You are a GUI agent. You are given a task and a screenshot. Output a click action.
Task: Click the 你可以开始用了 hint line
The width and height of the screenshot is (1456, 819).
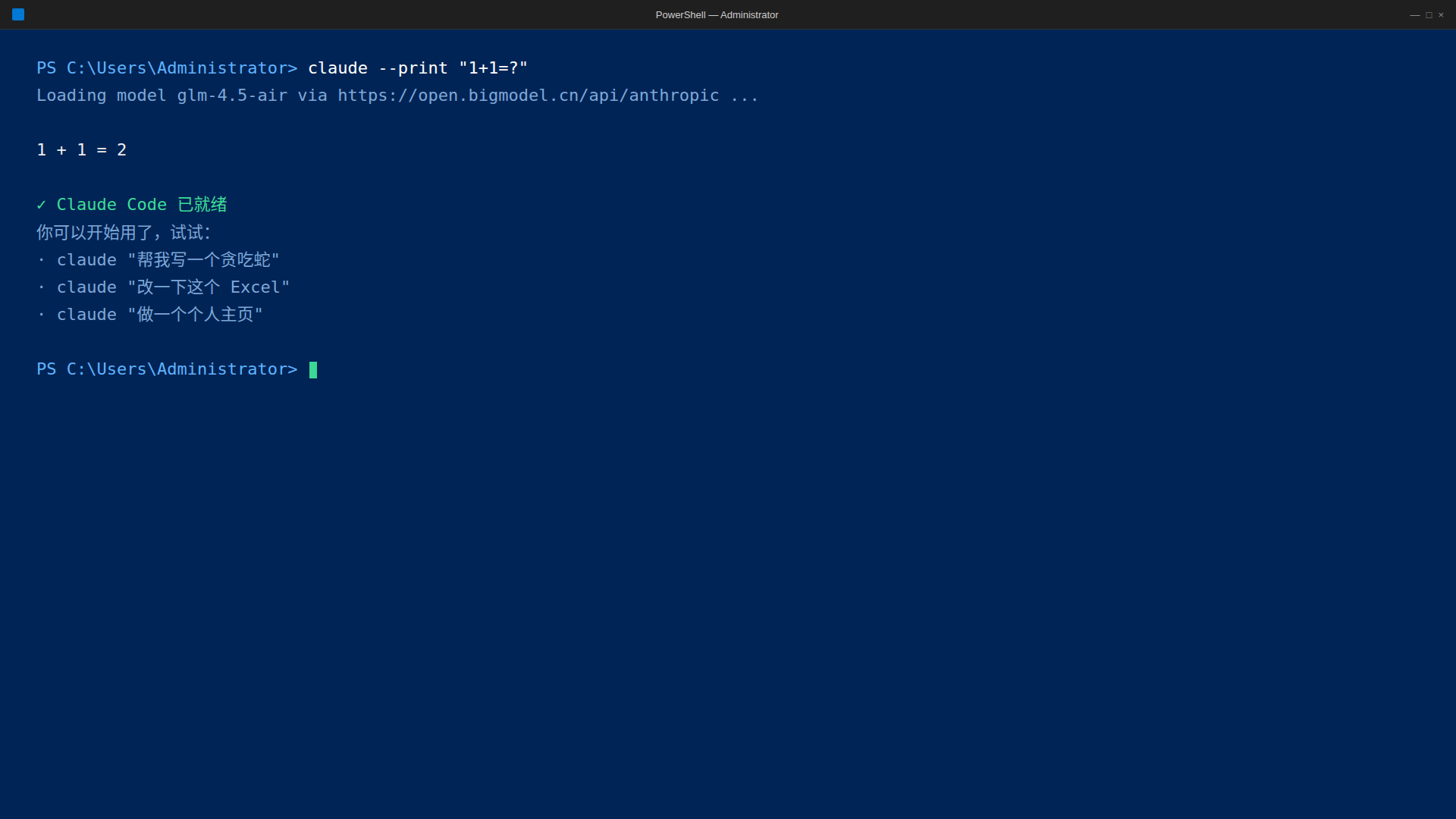(124, 233)
